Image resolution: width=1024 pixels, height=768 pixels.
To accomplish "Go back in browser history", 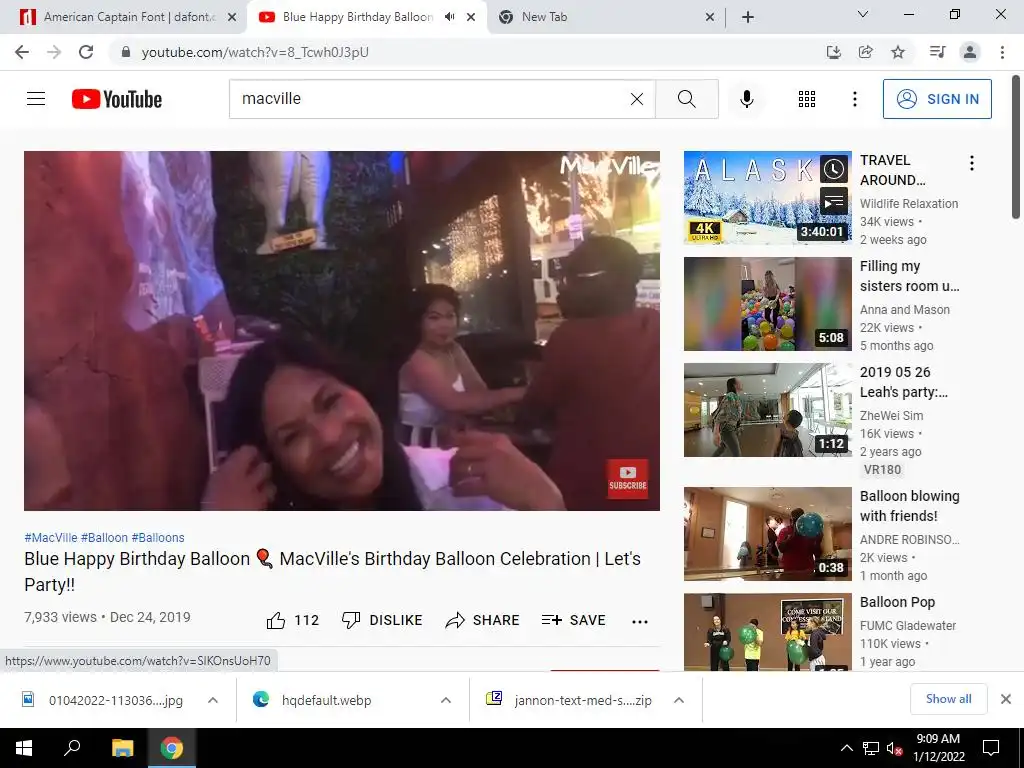I will coord(22,52).
